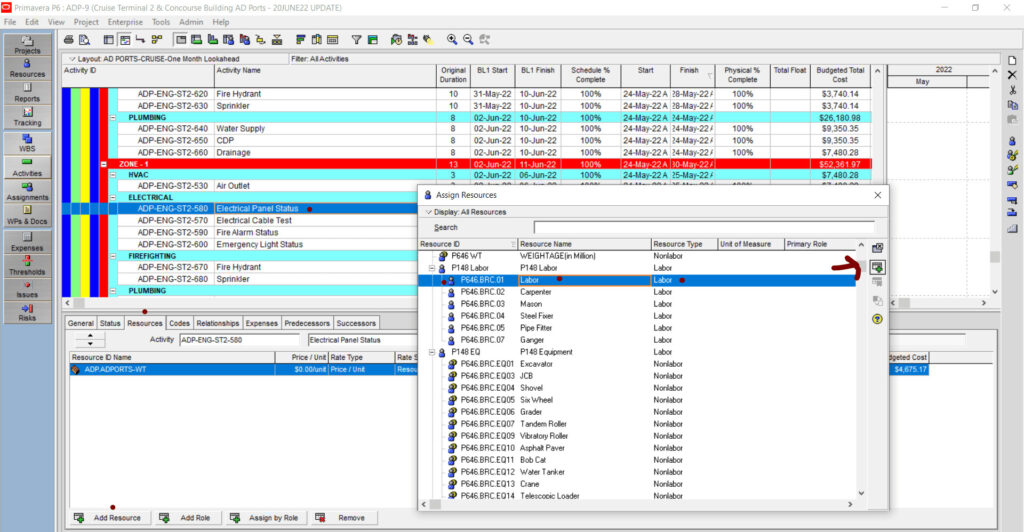1024x532 pixels.
Task: Switch to the Status tab
Action: (110, 323)
